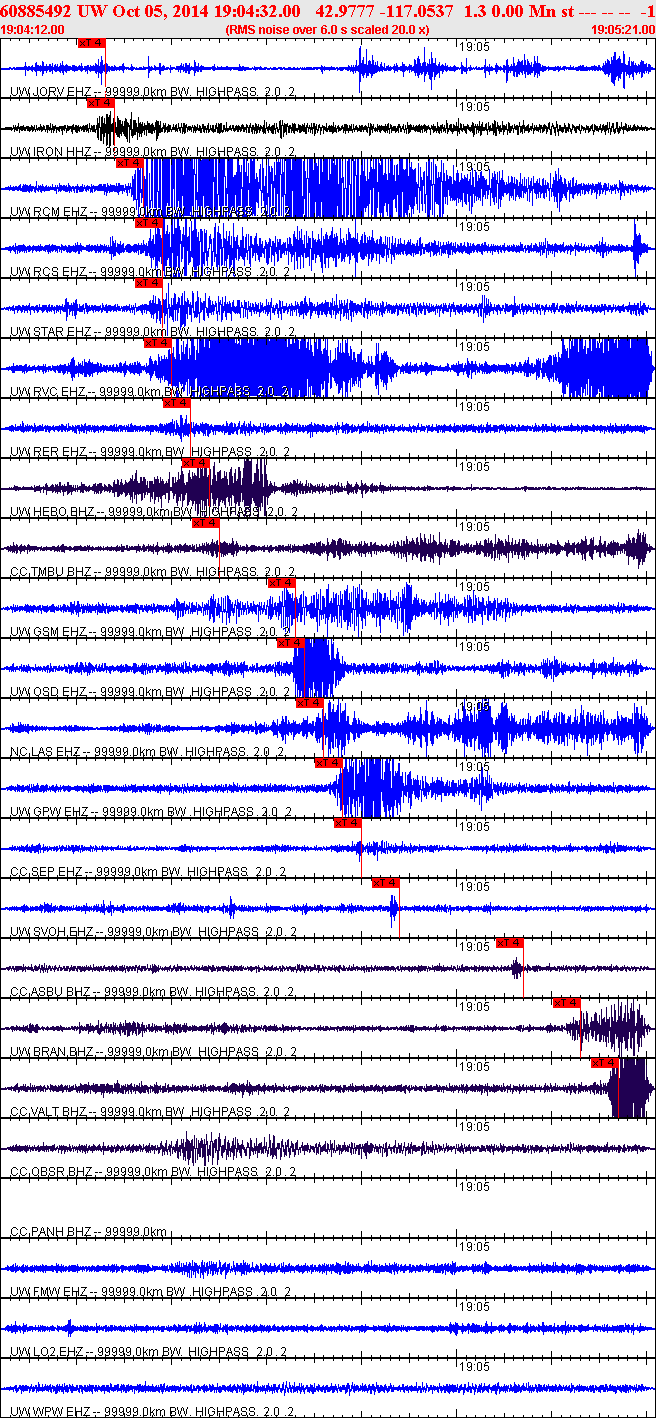Select the pick flag on the RCS trace
The width and height of the screenshot is (656, 1418).
click(x=149, y=223)
